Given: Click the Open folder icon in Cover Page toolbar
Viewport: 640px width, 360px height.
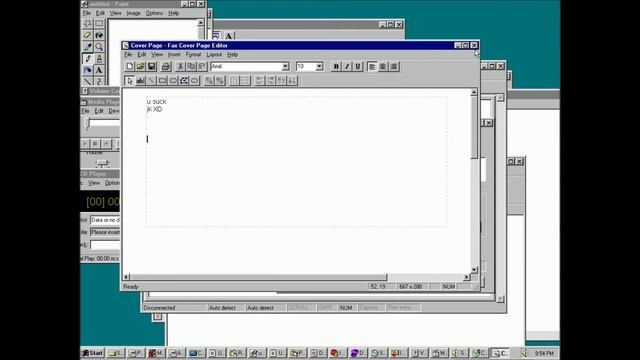Looking at the screenshot, I should [140, 66].
